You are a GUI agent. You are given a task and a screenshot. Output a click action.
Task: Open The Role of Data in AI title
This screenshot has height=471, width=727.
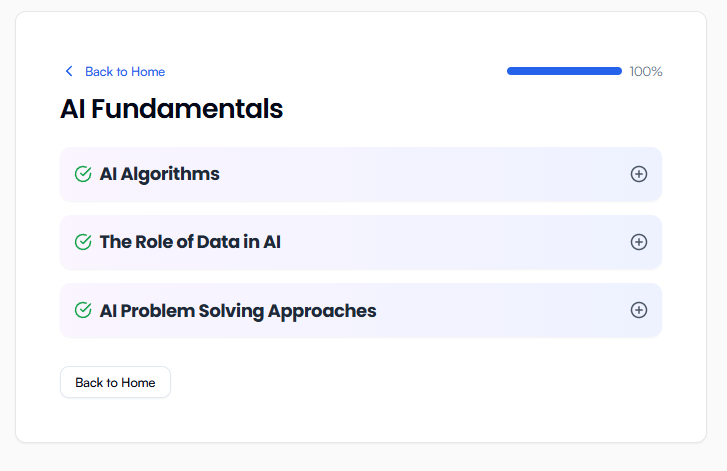point(190,242)
